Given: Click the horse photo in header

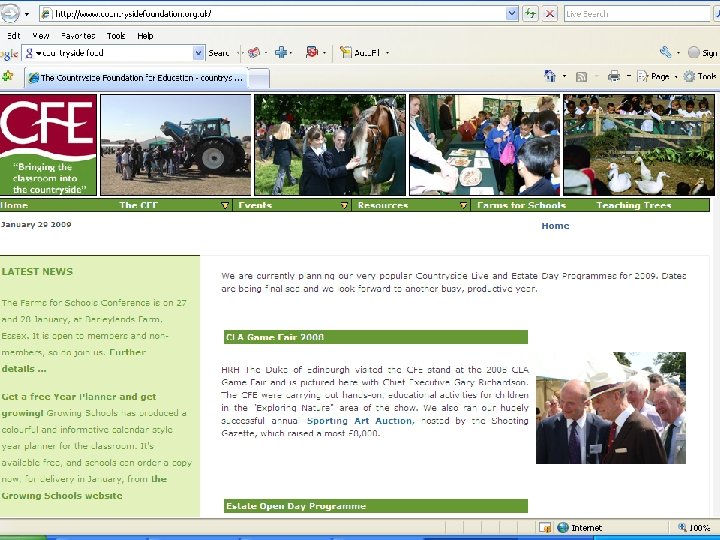Looking at the screenshot, I should coord(330,145).
